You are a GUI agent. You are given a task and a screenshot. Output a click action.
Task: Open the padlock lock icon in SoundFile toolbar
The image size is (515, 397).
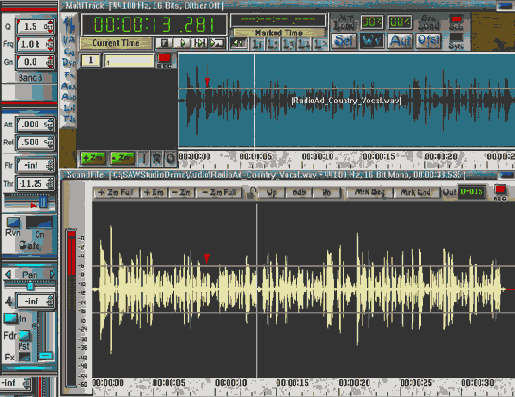coord(253,192)
